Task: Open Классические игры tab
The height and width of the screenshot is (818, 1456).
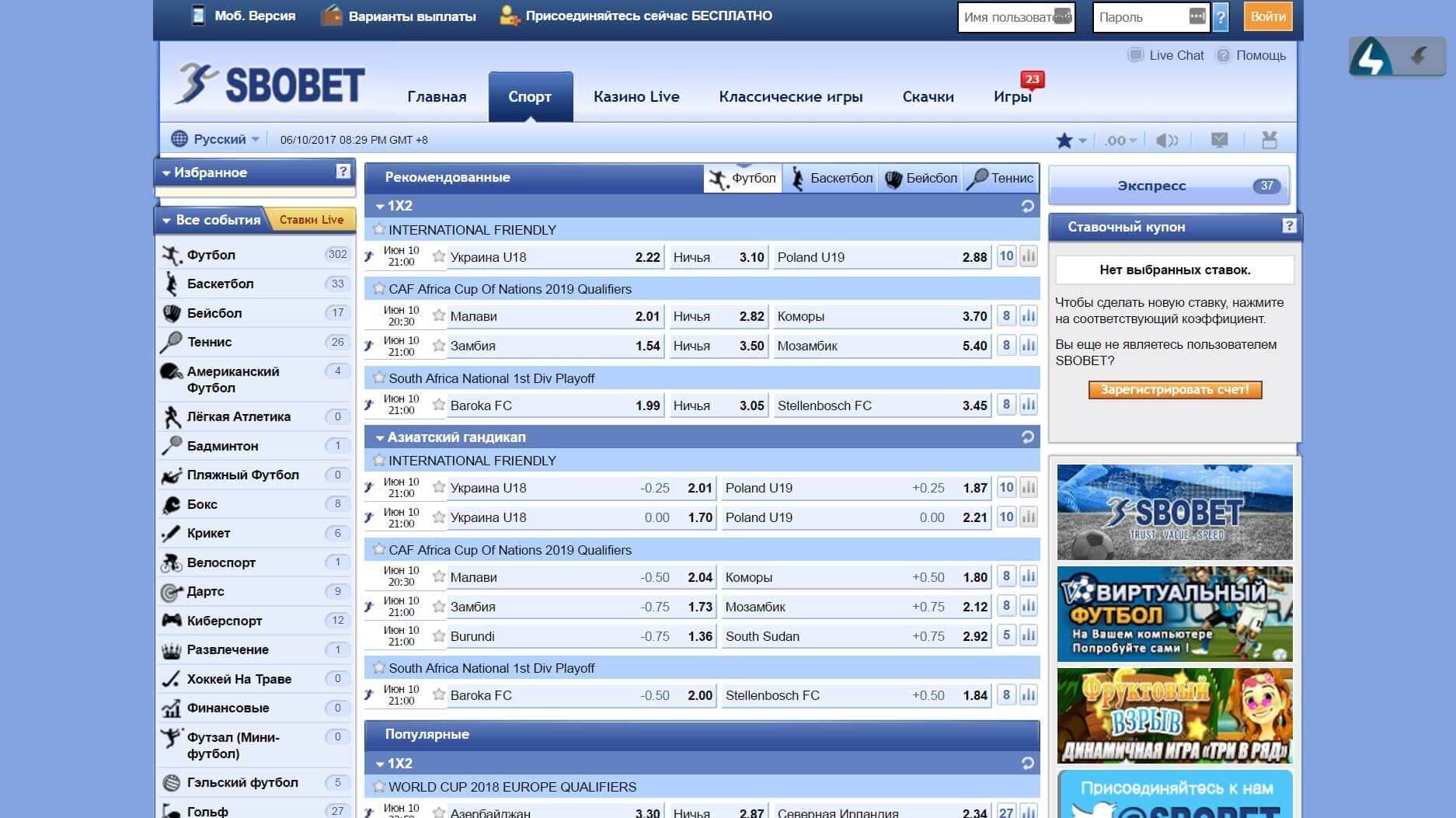Action: tap(790, 97)
